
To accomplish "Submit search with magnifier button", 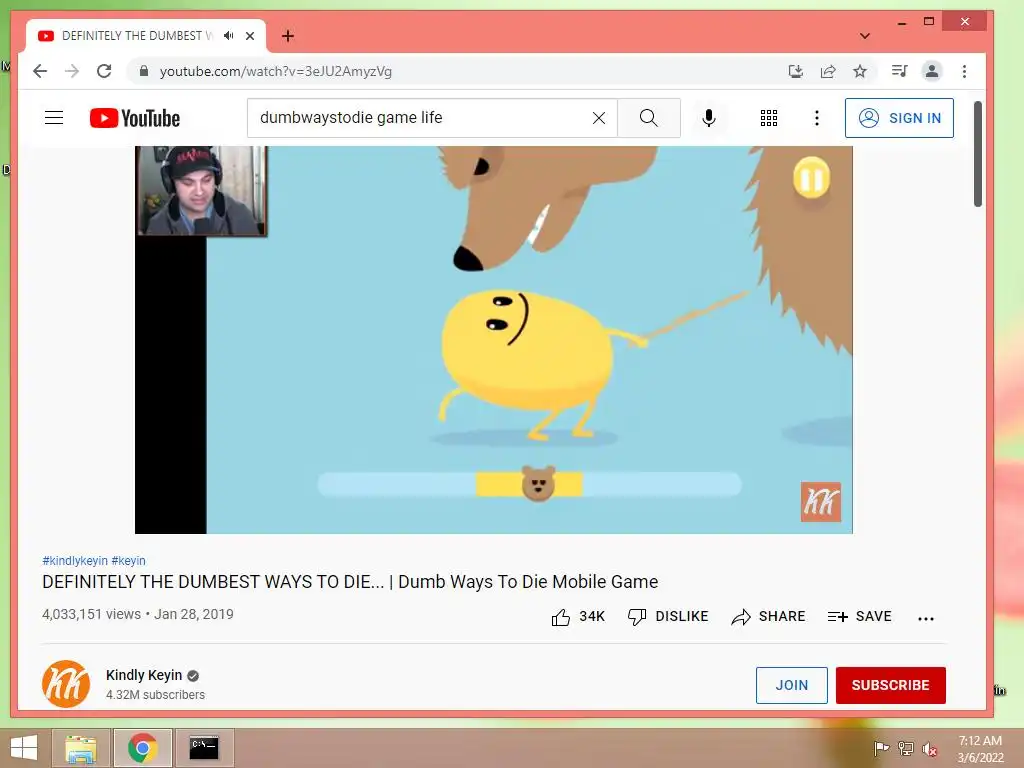I will tap(648, 118).
